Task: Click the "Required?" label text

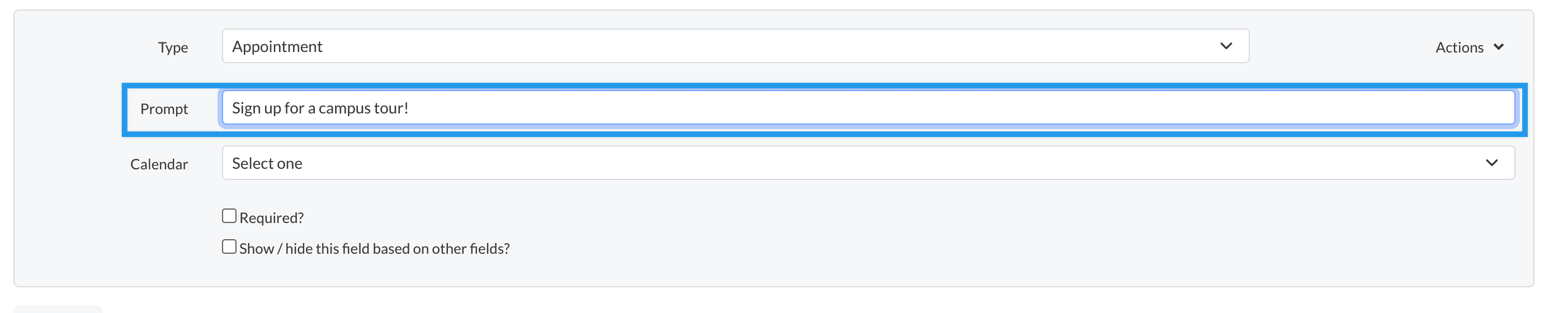Action: (x=271, y=218)
